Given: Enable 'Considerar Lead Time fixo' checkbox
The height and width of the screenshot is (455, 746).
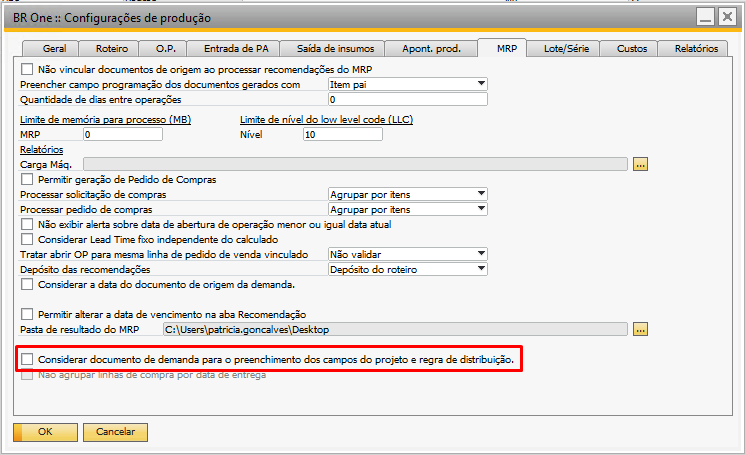Looking at the screenshot, I should pyautogui.click(x=27, y=239).
